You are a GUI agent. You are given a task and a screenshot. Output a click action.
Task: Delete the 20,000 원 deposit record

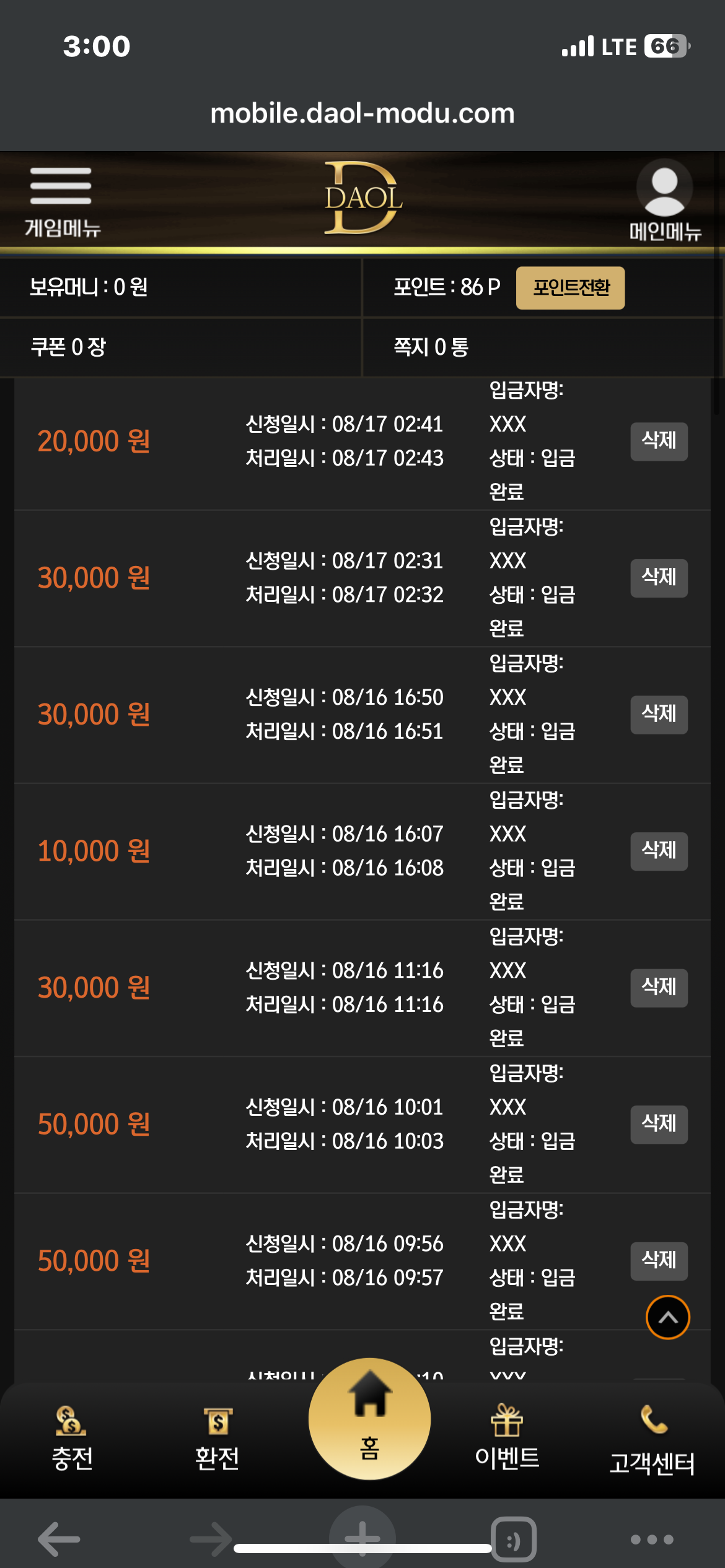659,442
